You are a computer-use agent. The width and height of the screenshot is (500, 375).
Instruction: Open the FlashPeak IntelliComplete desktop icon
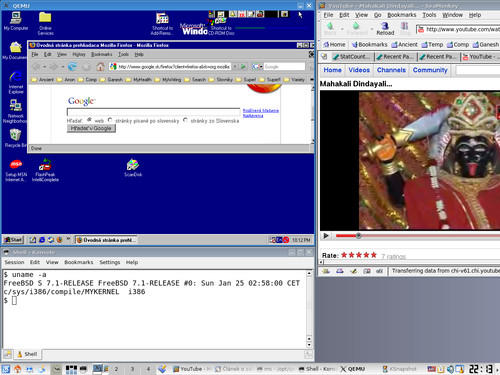pos(45,170)
